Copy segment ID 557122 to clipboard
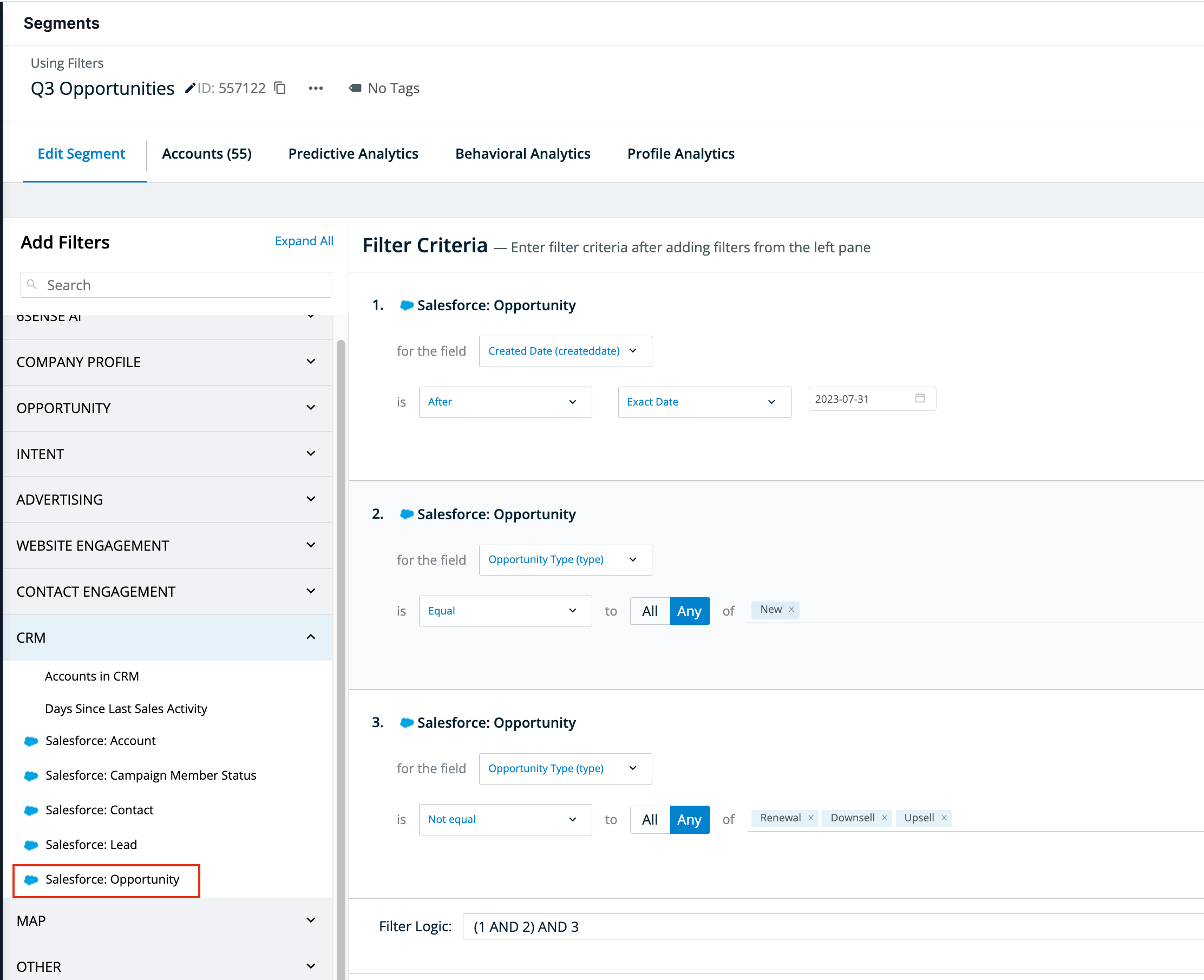This screenshot has width=1204, height=980. 280,88
